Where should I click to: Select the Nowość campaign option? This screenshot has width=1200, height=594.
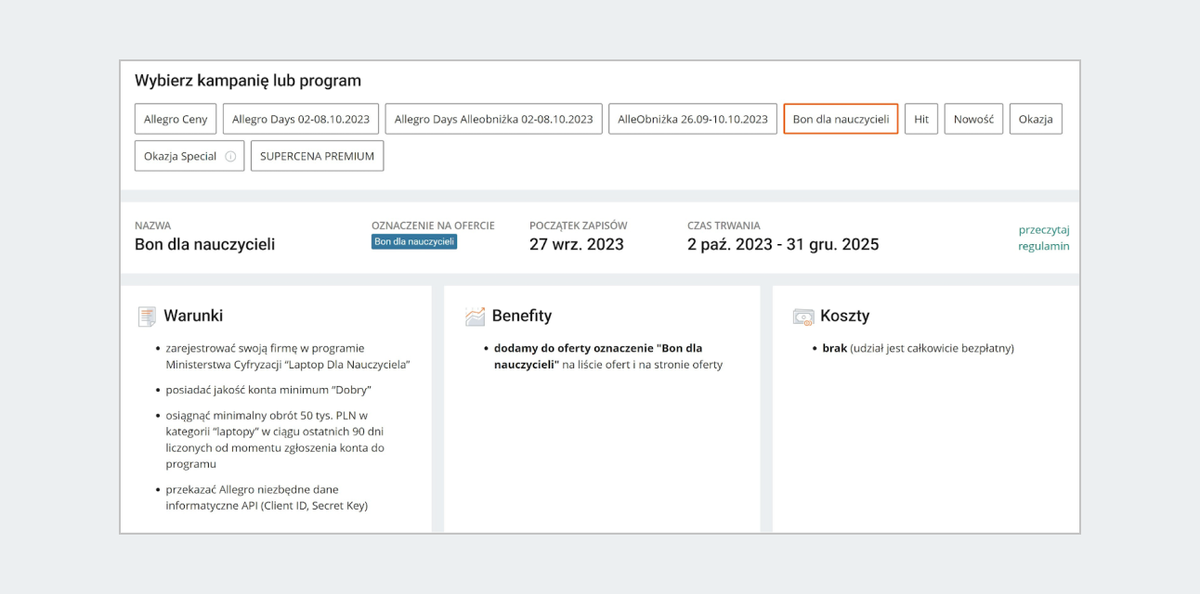[x=974, y=119]
